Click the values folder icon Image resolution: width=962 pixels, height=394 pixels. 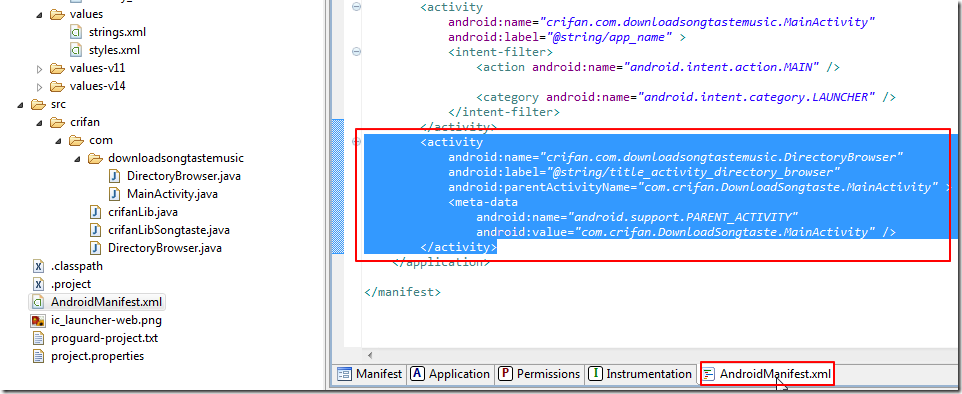(x=57, y=14)
